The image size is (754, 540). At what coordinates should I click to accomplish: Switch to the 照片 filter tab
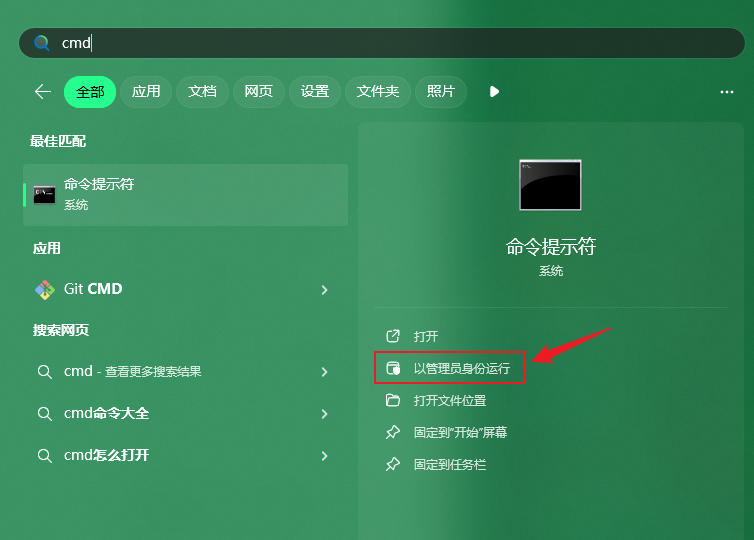440,92
